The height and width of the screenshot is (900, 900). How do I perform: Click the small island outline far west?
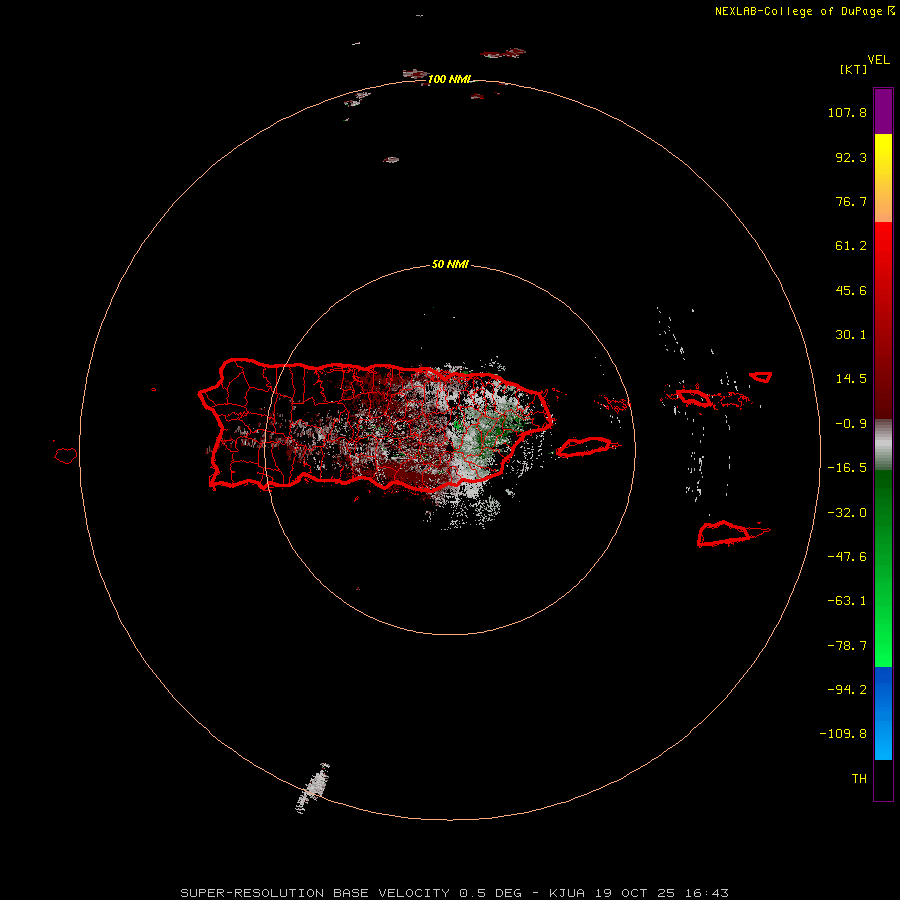66,455
